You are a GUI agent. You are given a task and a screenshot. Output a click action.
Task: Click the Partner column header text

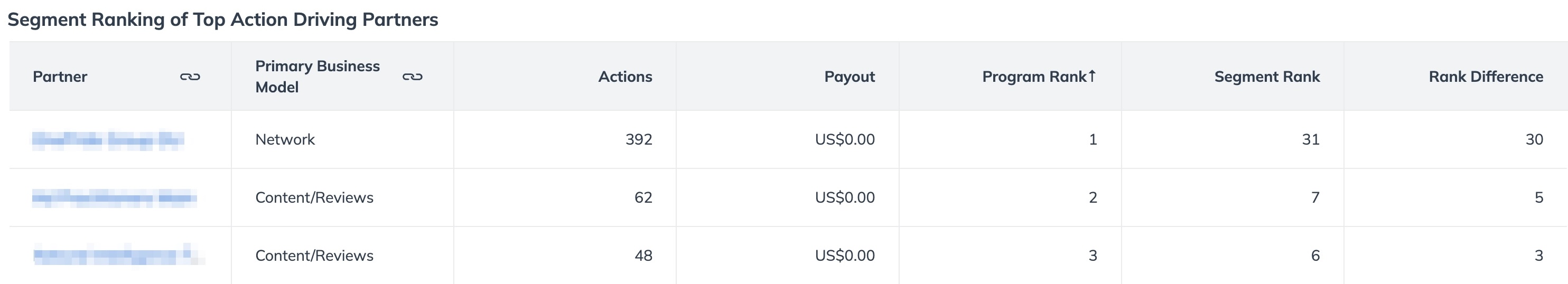(60, 77)
